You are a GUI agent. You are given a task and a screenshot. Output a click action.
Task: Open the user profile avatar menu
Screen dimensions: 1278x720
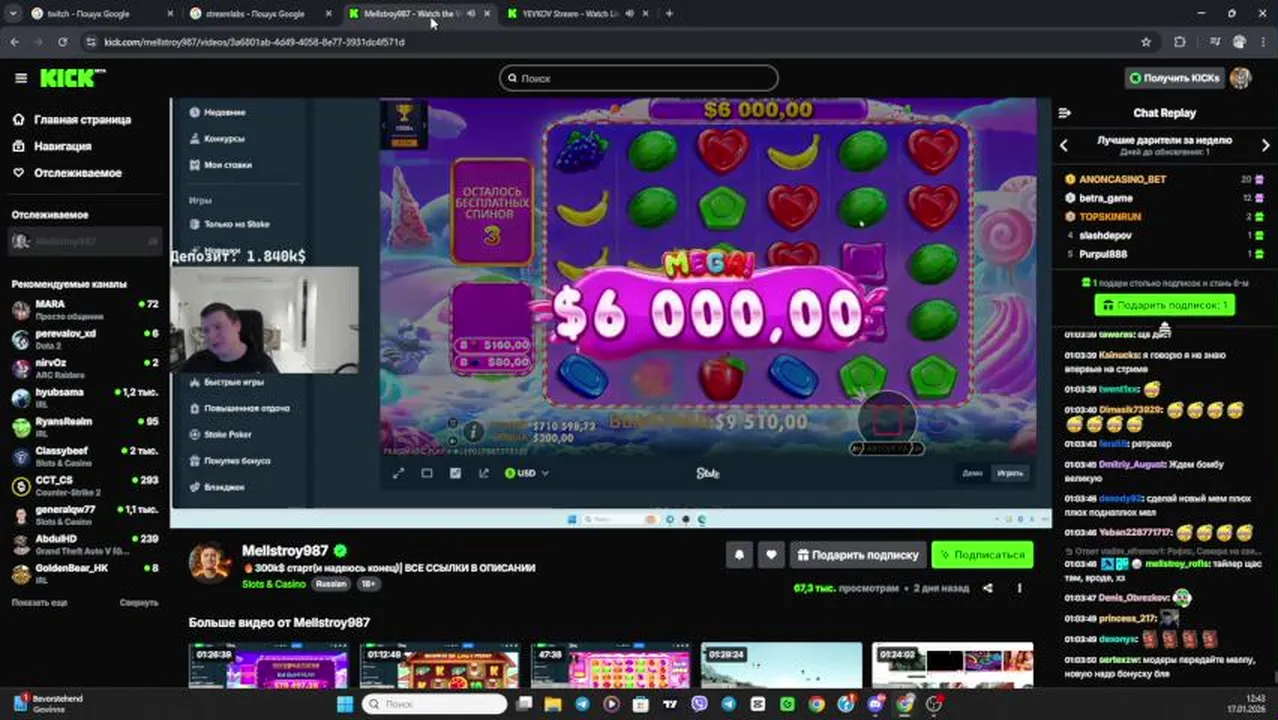point(1241,78)
